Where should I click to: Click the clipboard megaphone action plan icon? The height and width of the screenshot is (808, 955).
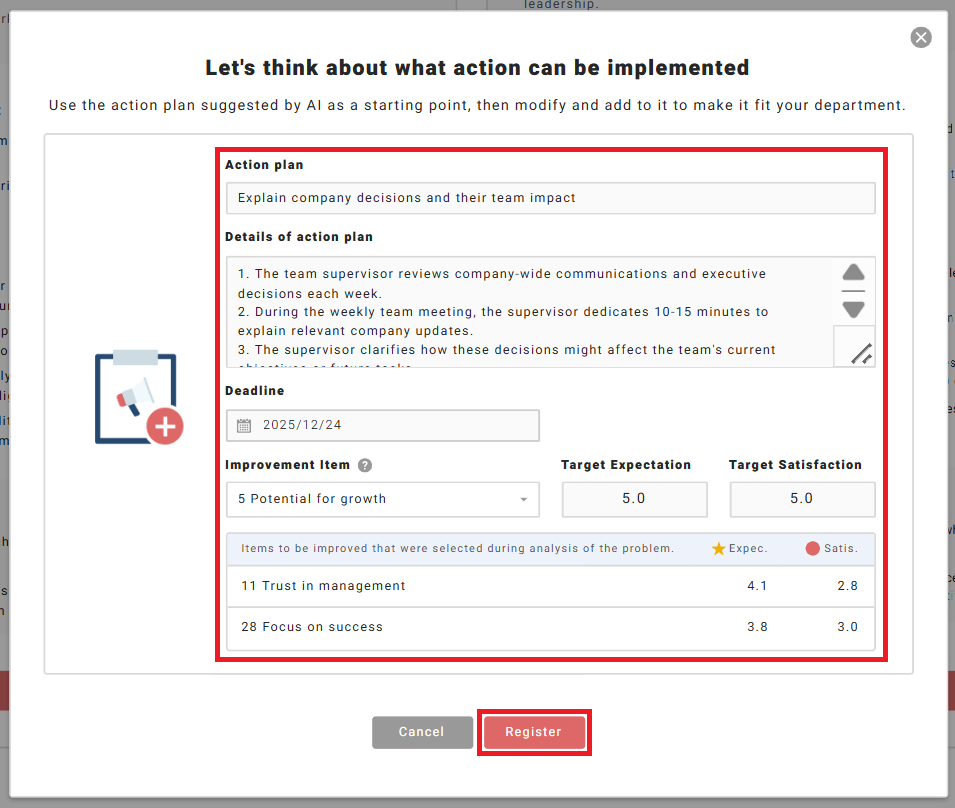click(x=139, y=397)
